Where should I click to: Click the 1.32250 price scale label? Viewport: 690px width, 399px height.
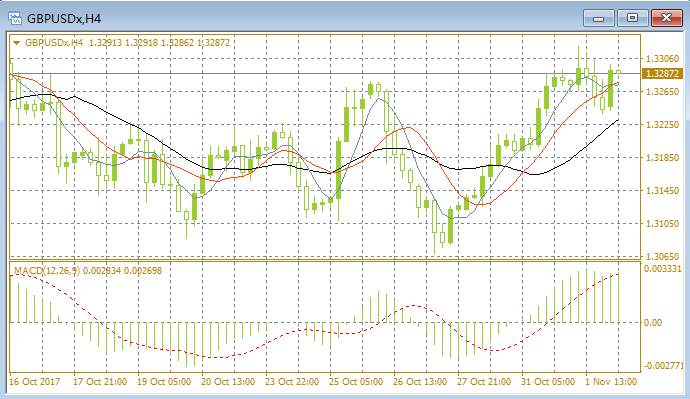point(662,124)
